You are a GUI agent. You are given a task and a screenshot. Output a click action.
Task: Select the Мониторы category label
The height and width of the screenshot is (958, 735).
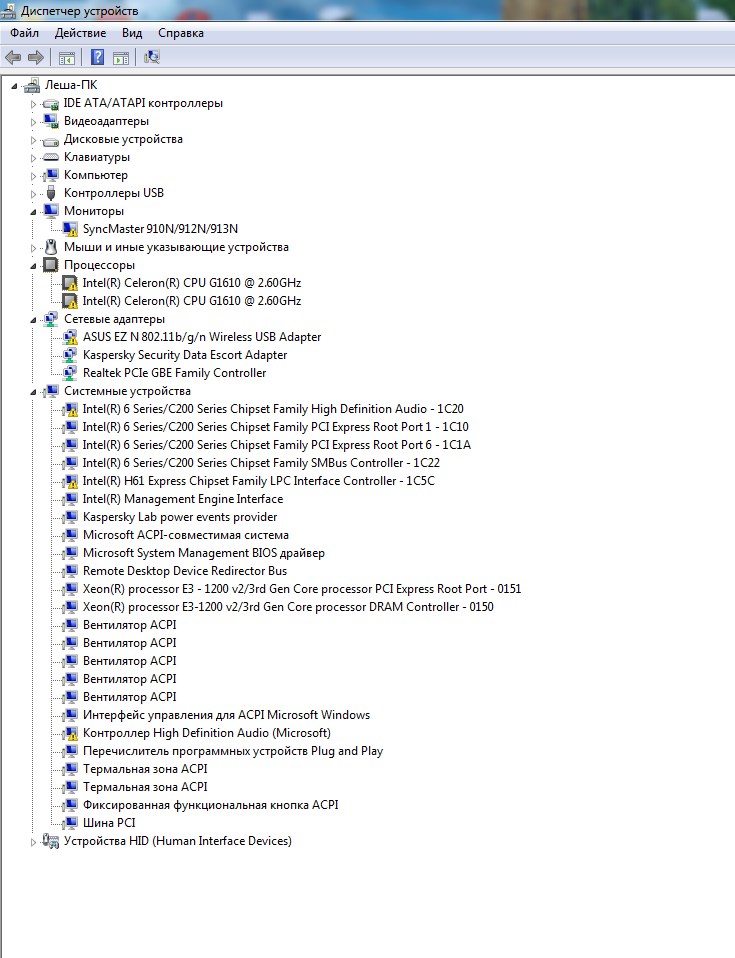point(93,211)
